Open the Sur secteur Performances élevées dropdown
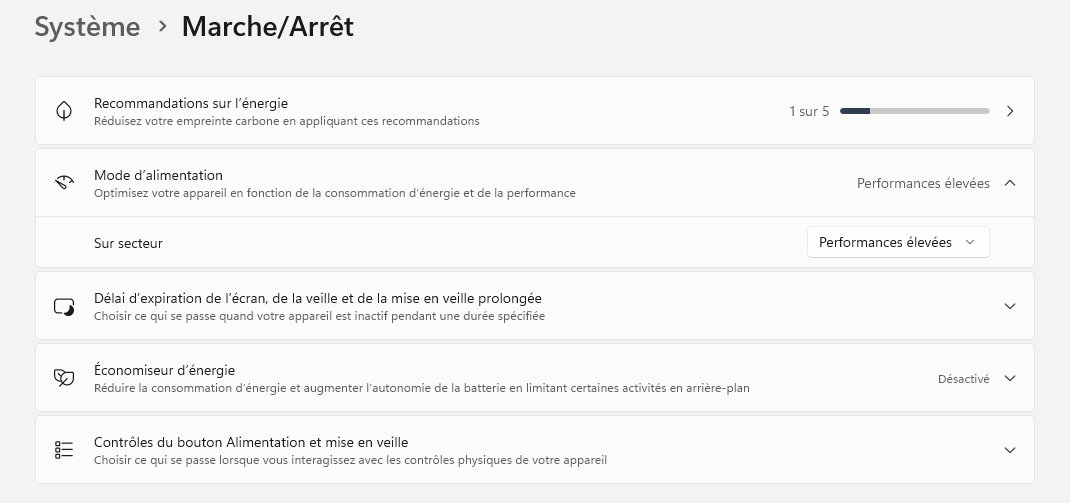The image size is (1070, 503). [897, 242]
